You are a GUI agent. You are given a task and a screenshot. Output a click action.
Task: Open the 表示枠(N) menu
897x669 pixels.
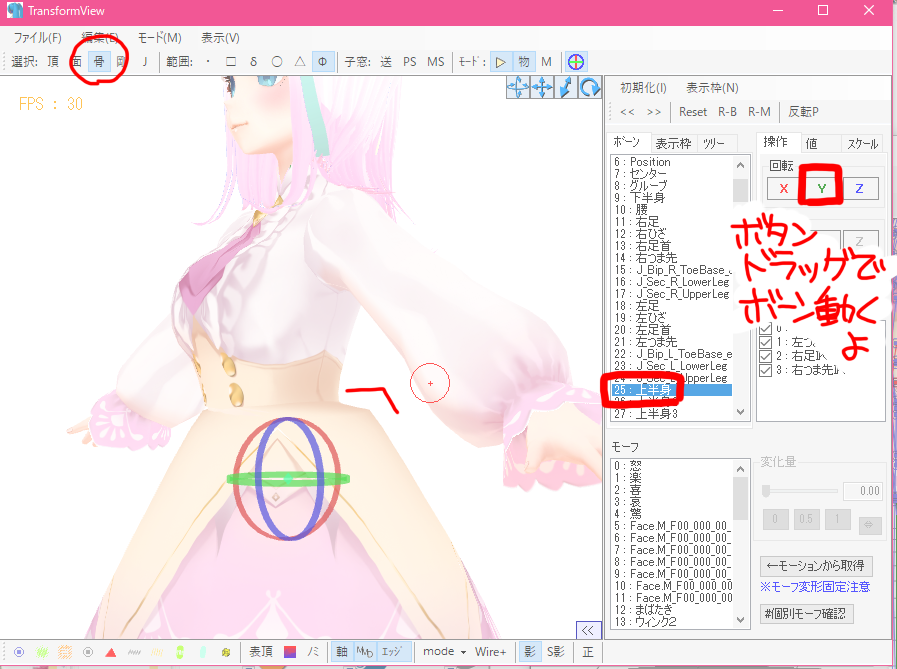(x=712, y=88)
